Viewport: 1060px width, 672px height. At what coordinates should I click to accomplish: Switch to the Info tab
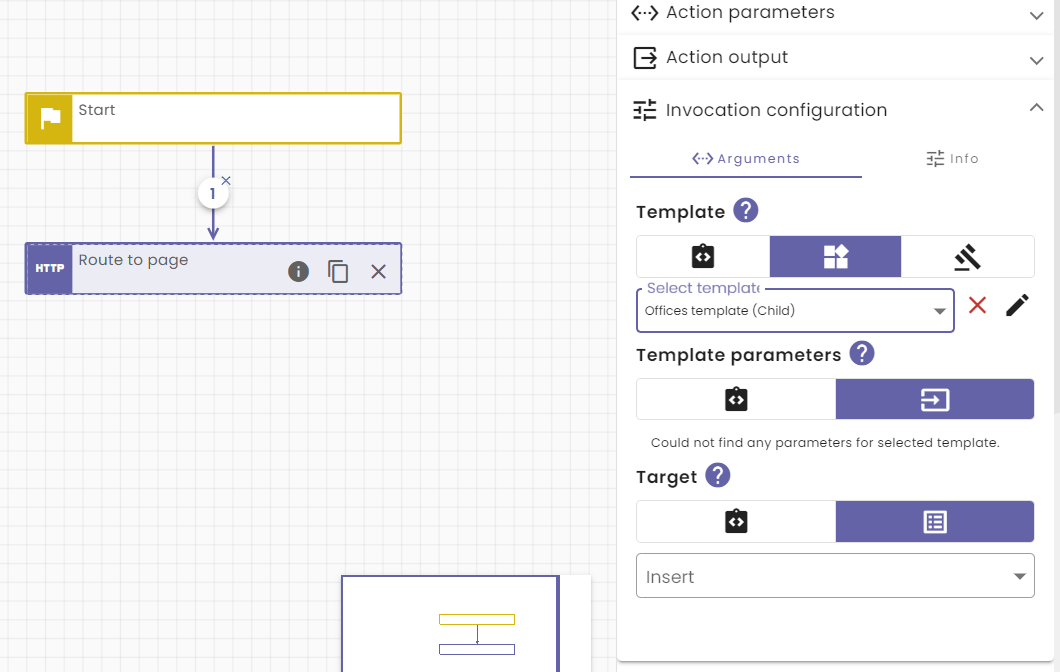[x=952, y=158]
